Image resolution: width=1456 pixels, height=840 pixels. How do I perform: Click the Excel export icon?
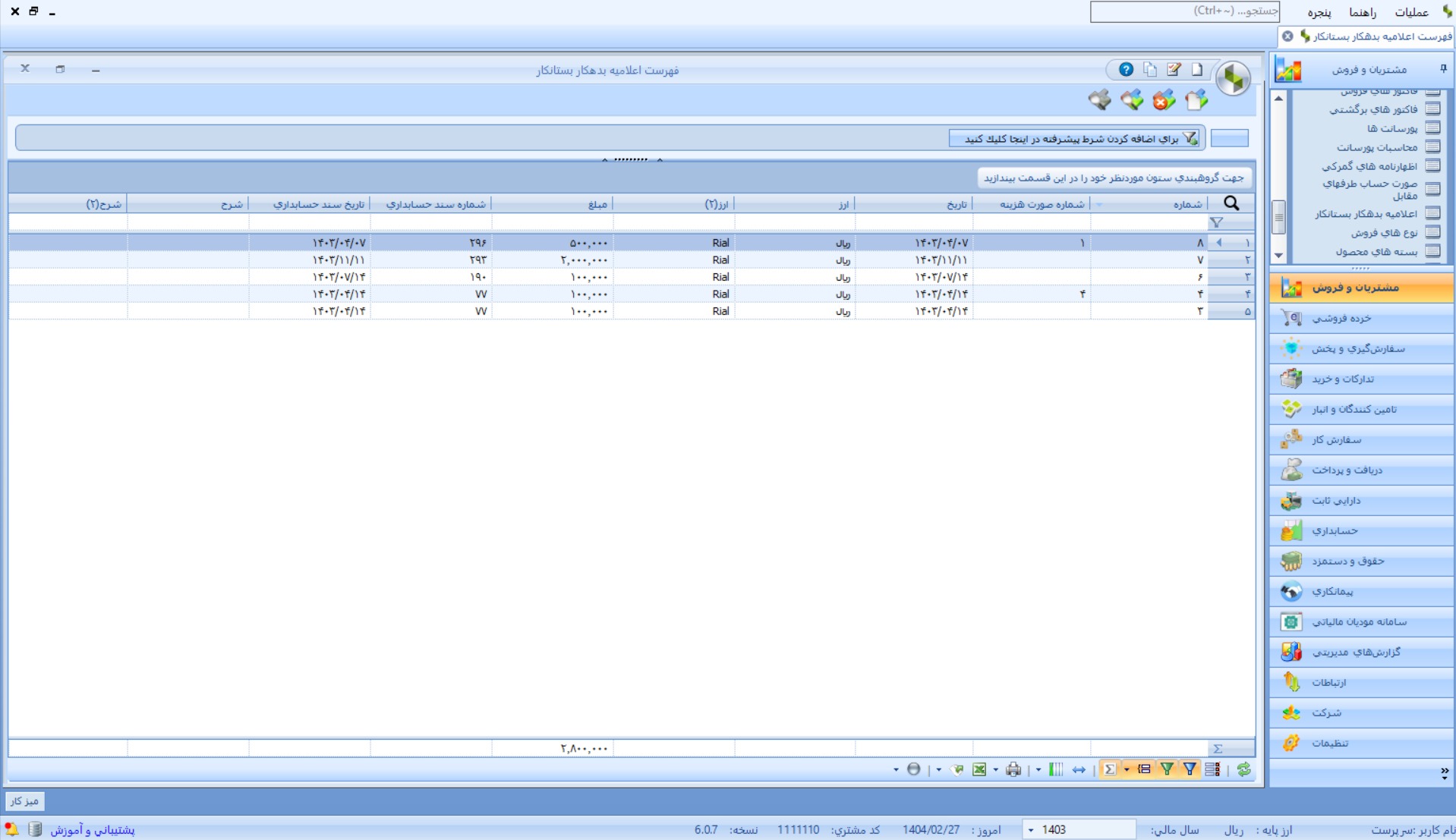pyautogui.click(x=979, y=769)
